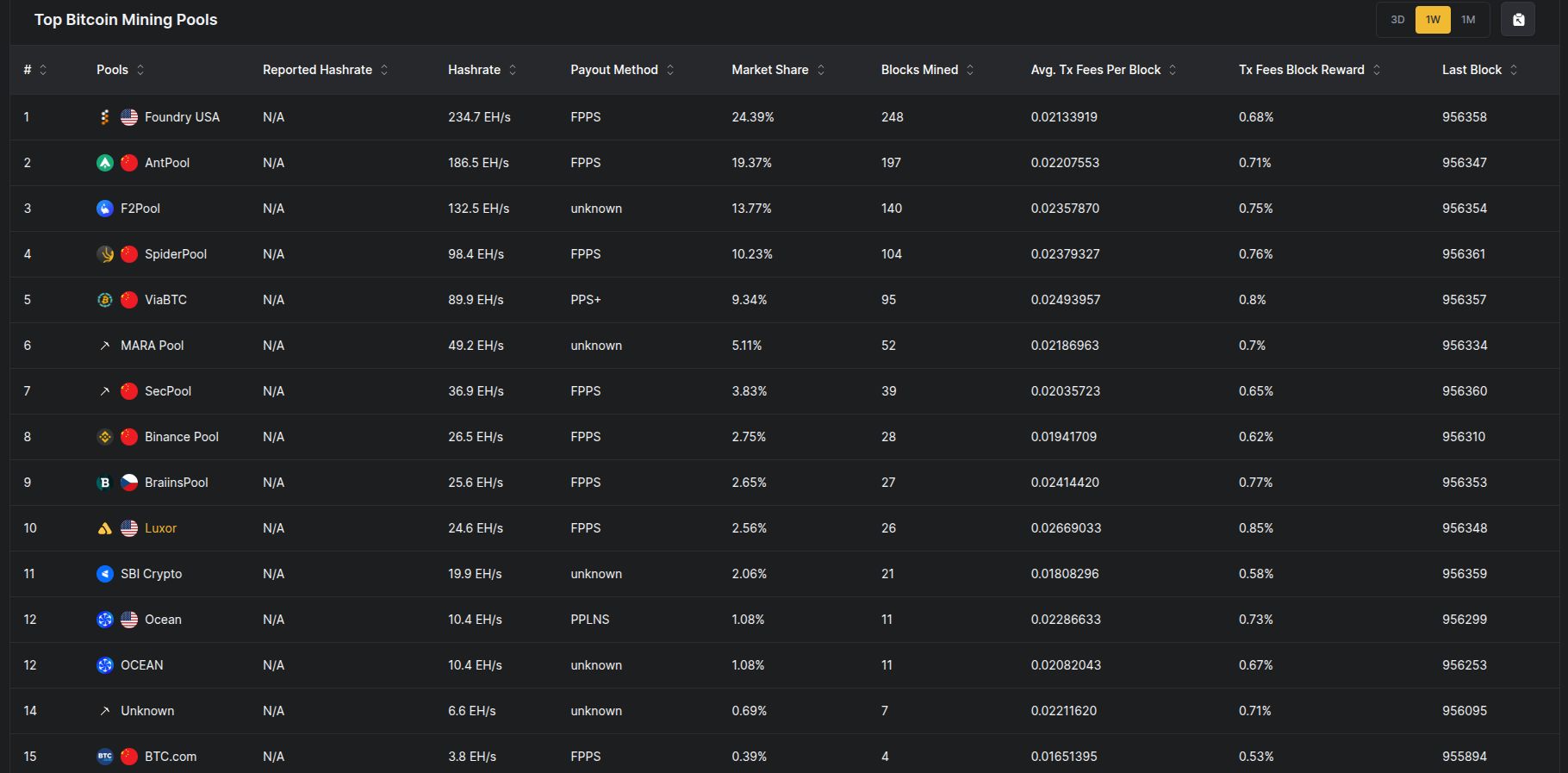Image resolution: width=1568 pixels, height=773 pixels.
Task: Click the US flag next to Foundry USA
Action: click(x=129, y=117)
